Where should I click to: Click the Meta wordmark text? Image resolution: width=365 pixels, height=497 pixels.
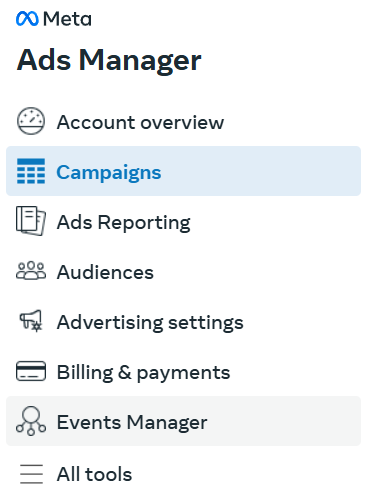(67, 19)
